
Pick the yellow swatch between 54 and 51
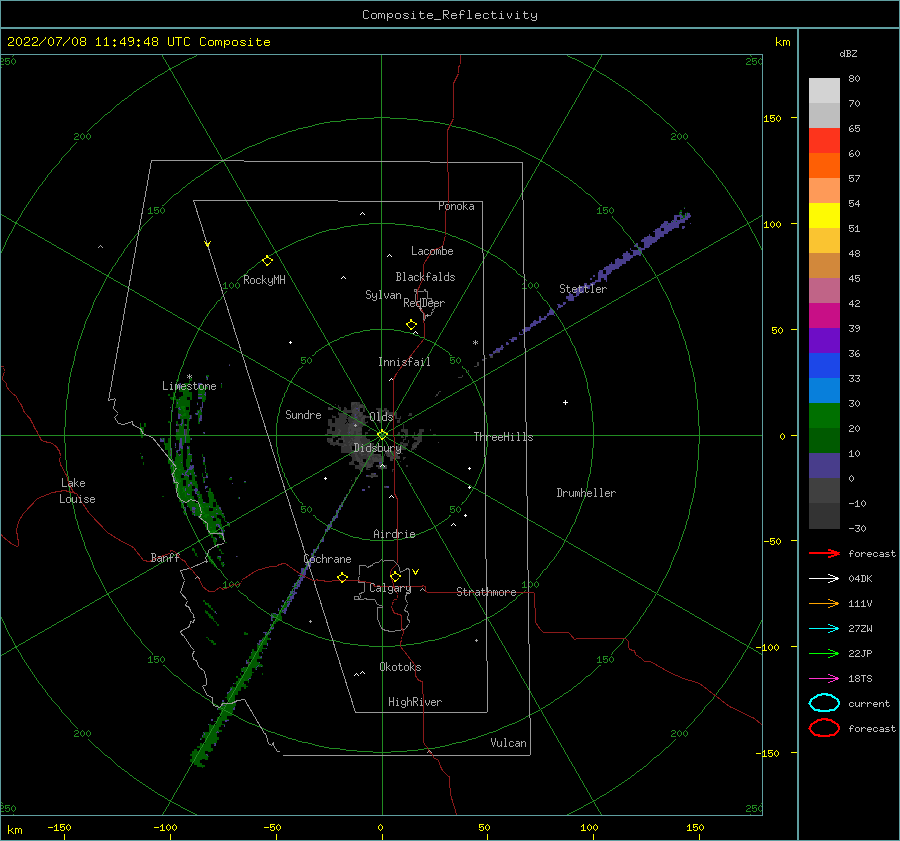(x=824, y=215)
